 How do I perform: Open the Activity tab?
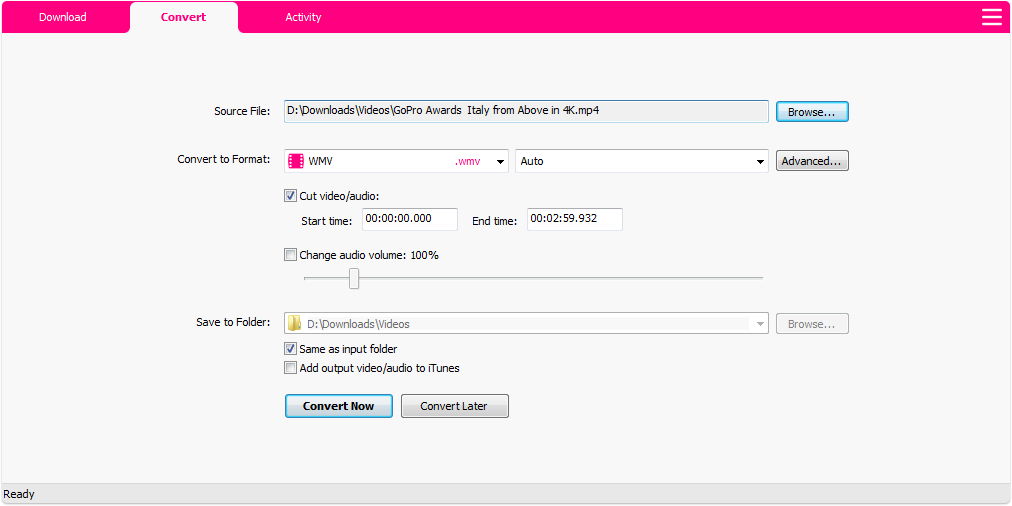pos(303,17)
